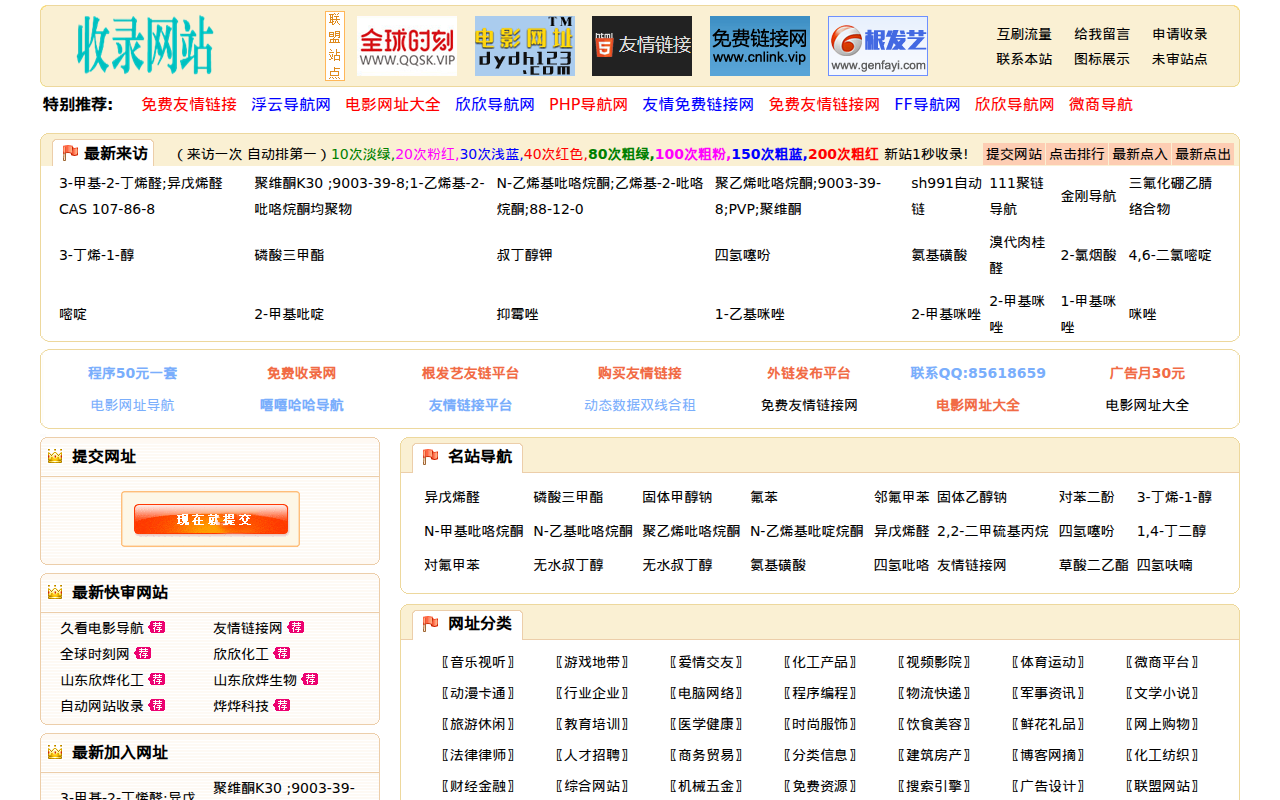This screenshot has width=1280, height=800.
Task: Click the flag icon beside 网址分类
Action: coord(430,624)
